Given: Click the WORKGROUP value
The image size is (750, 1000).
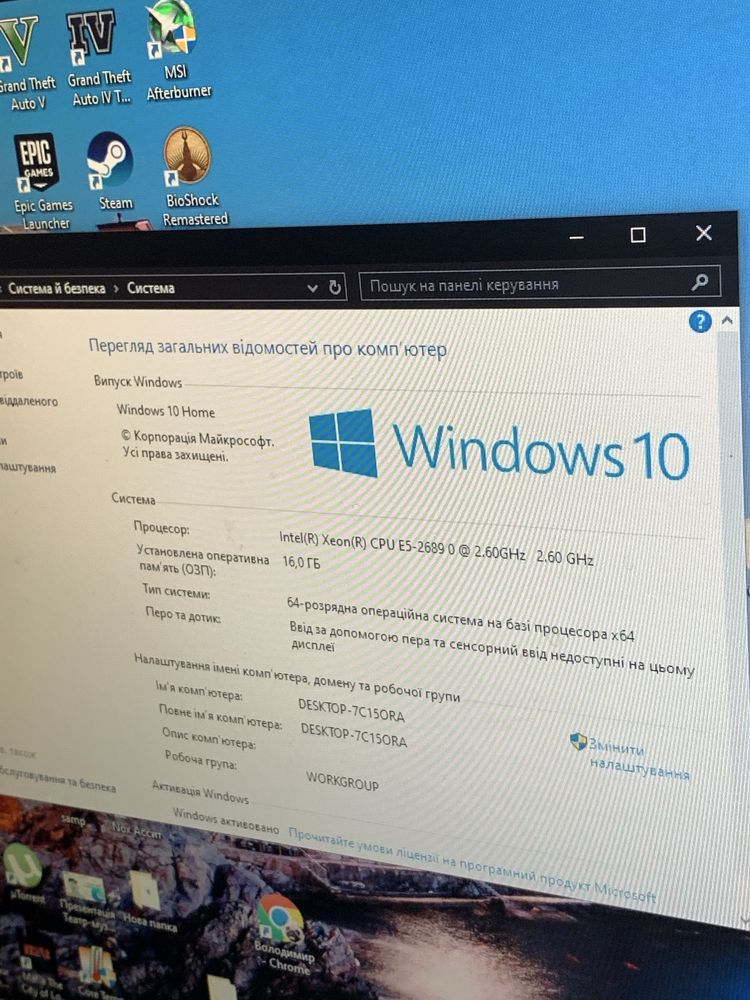Looking at the screenshot, I should click(342, 781).
